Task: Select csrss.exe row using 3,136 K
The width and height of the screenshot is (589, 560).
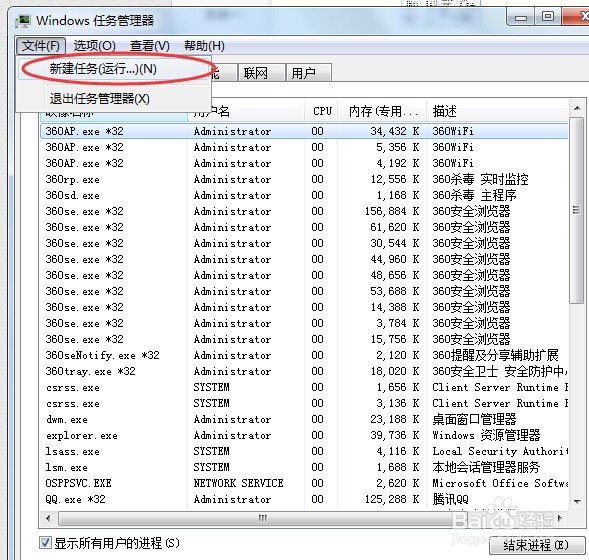Action: [304, 403]
